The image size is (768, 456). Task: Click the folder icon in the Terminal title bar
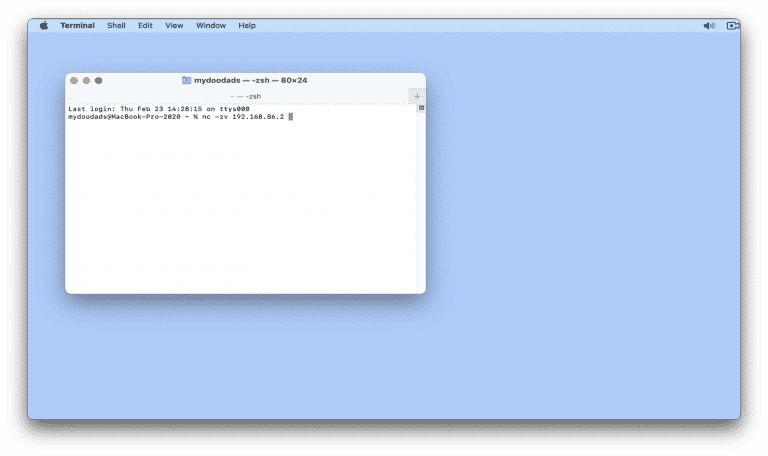click(186, 80)
